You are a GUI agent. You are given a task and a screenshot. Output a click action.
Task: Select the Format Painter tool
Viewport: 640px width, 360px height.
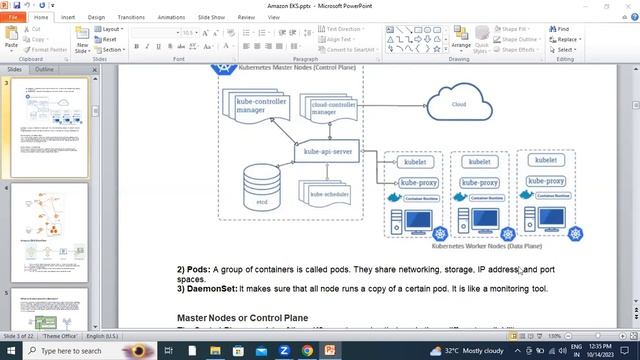click(45, 49)
